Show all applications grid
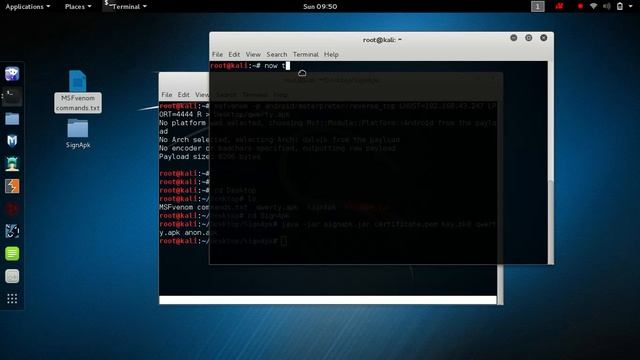Viewport: 640px width, 360px height. [x=12, y=299]
